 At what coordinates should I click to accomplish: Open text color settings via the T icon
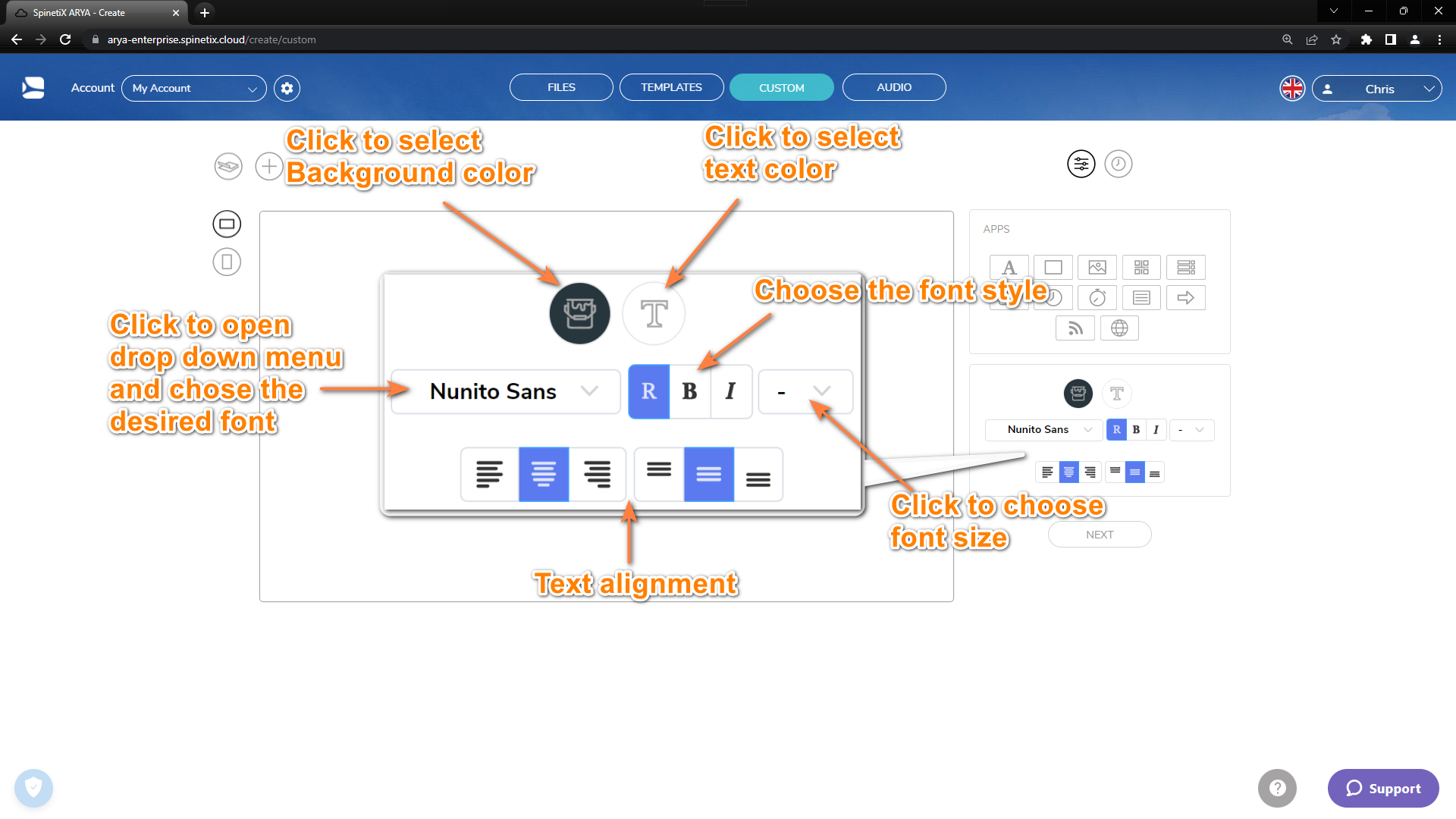[x=654, y=313]
